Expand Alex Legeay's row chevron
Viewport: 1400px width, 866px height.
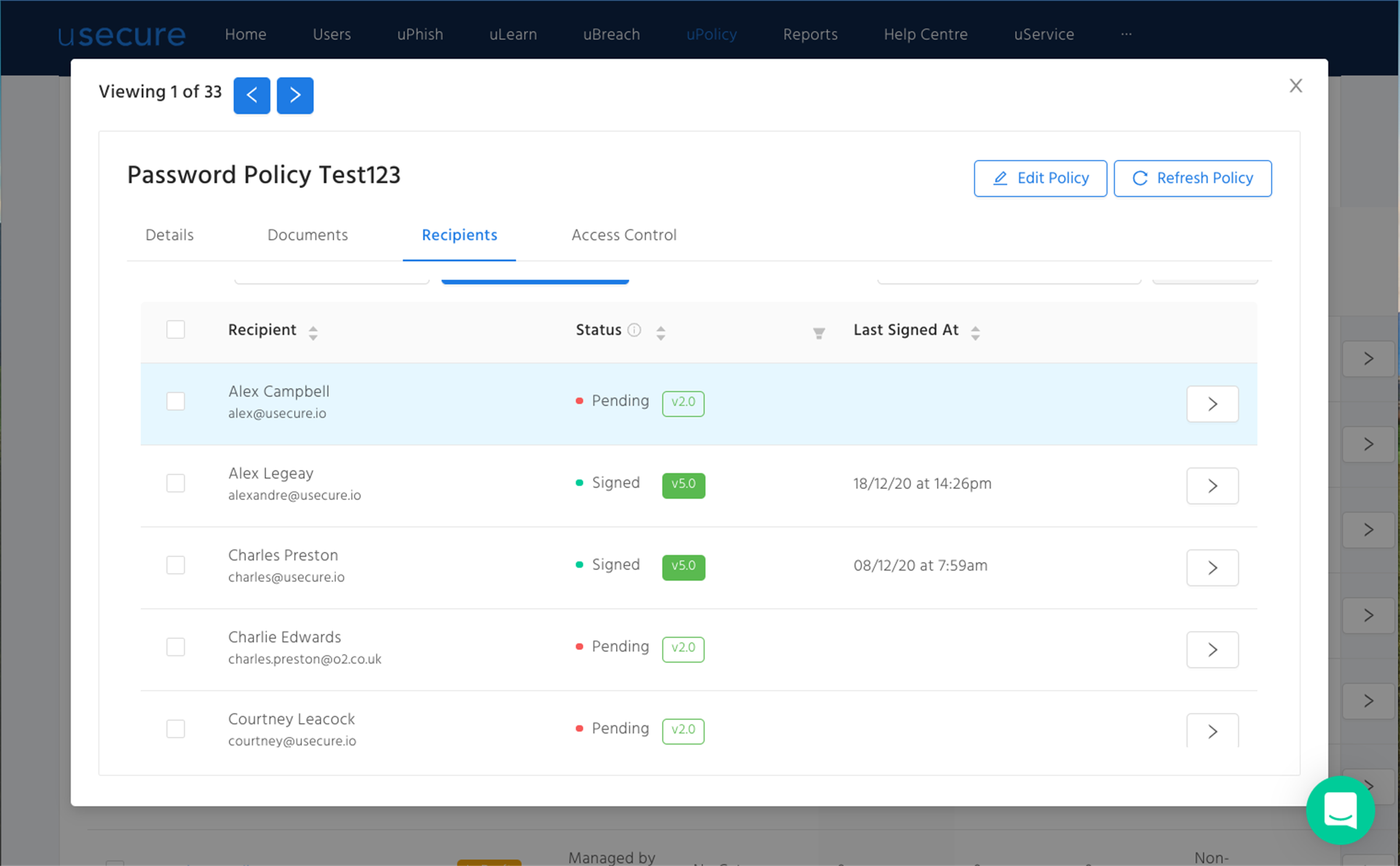pos(1212,486)
